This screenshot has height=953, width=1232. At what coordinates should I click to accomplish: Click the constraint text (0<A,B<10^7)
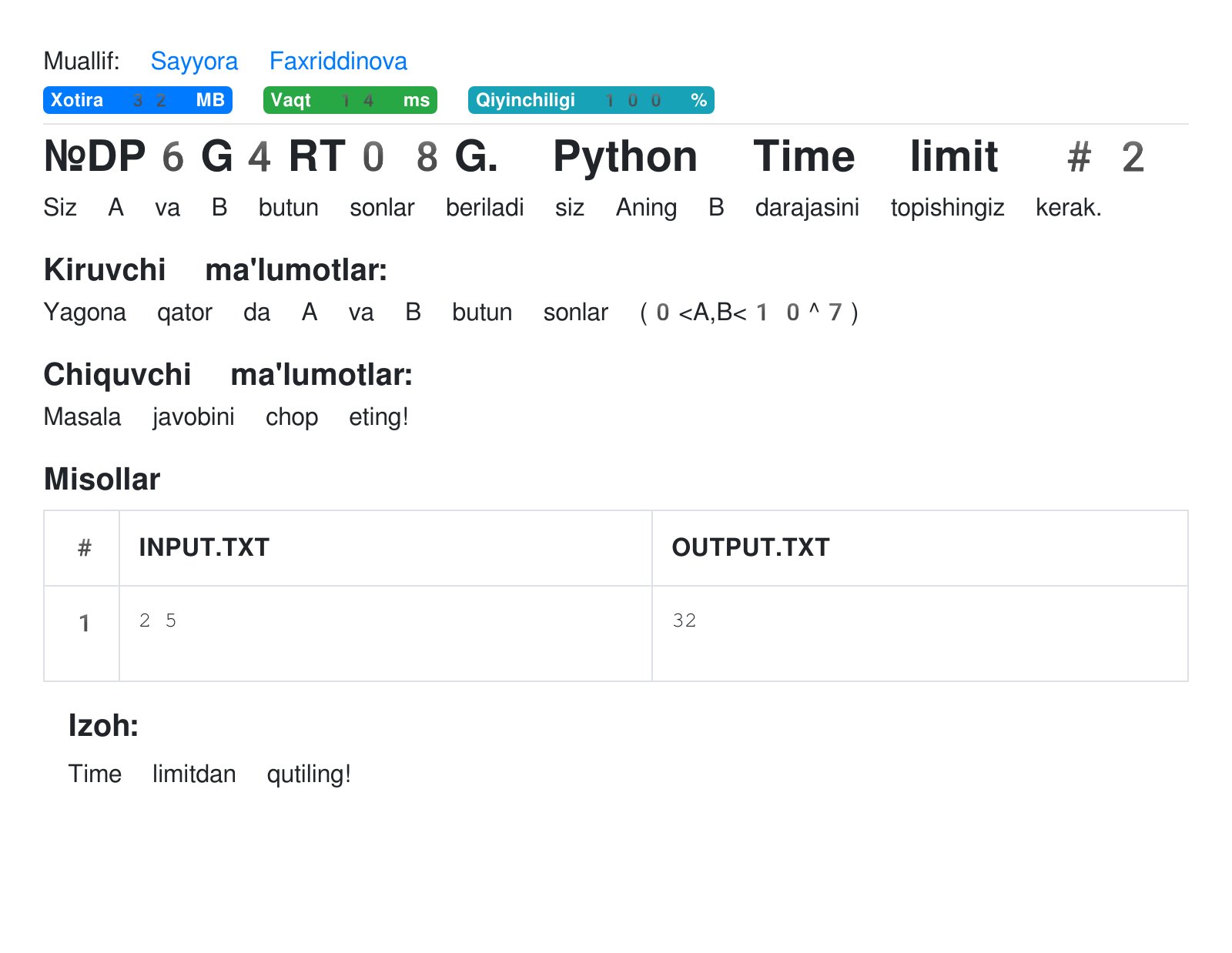pos(748,312)
